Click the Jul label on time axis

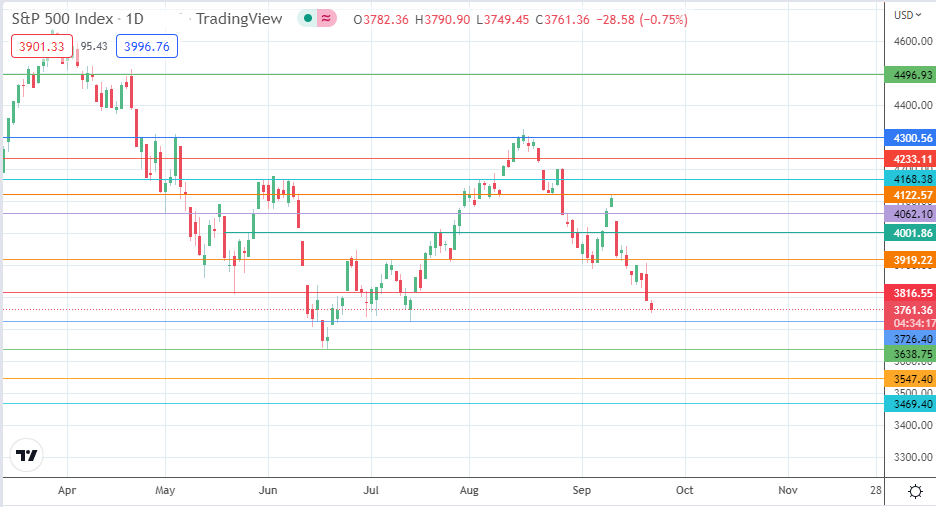coord(371,490)
